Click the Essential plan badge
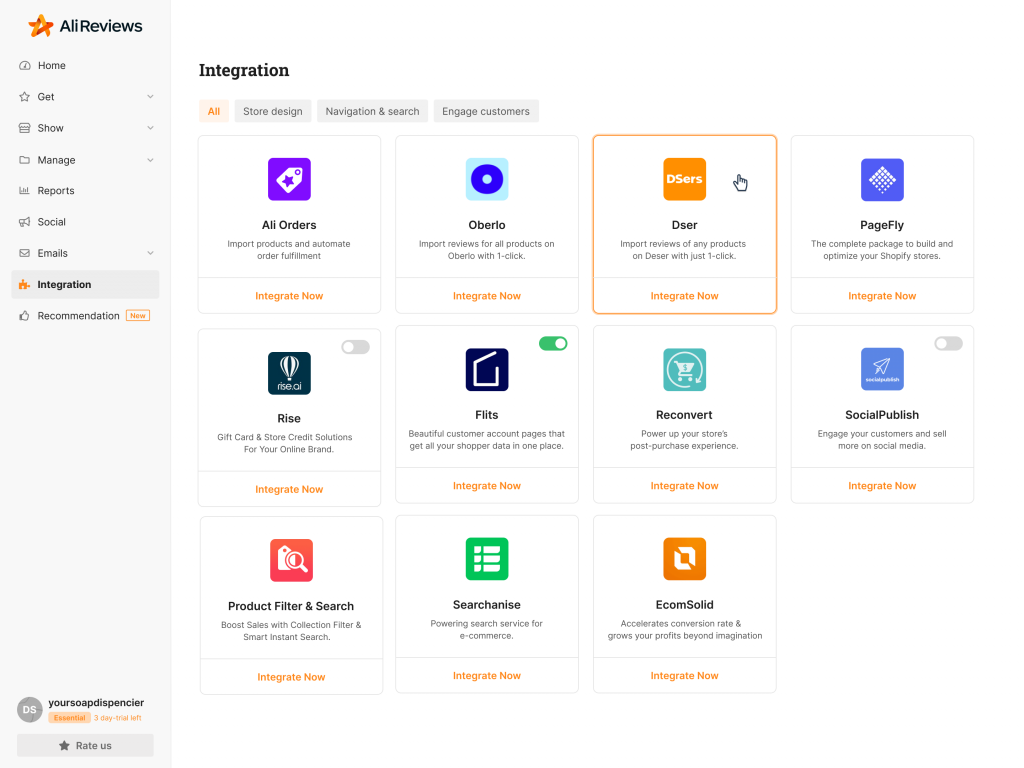This screenshot has width=1024, height=768. click(69, 718)
